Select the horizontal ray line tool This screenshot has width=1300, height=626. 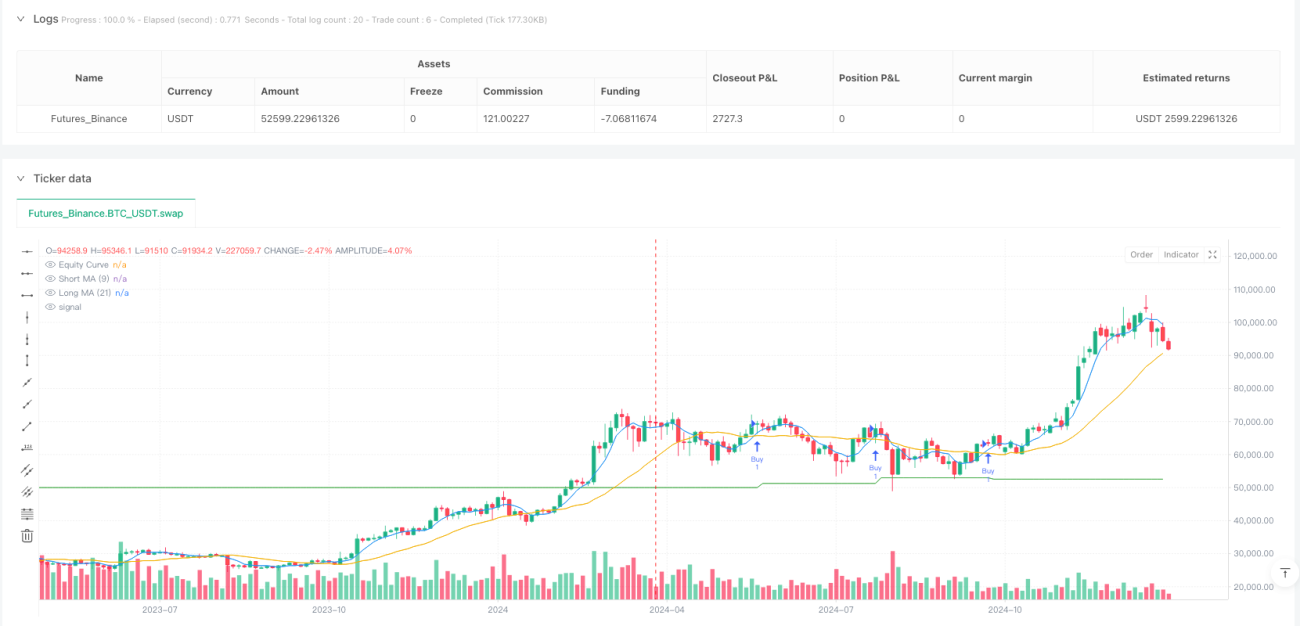[27, 272]
